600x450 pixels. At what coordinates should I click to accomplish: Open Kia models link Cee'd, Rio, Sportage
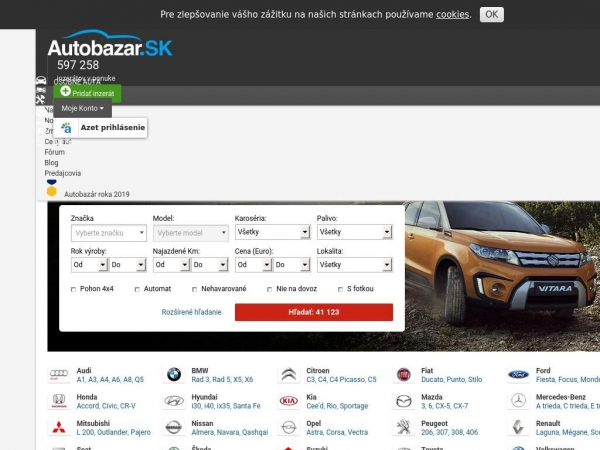coord(337,406)
